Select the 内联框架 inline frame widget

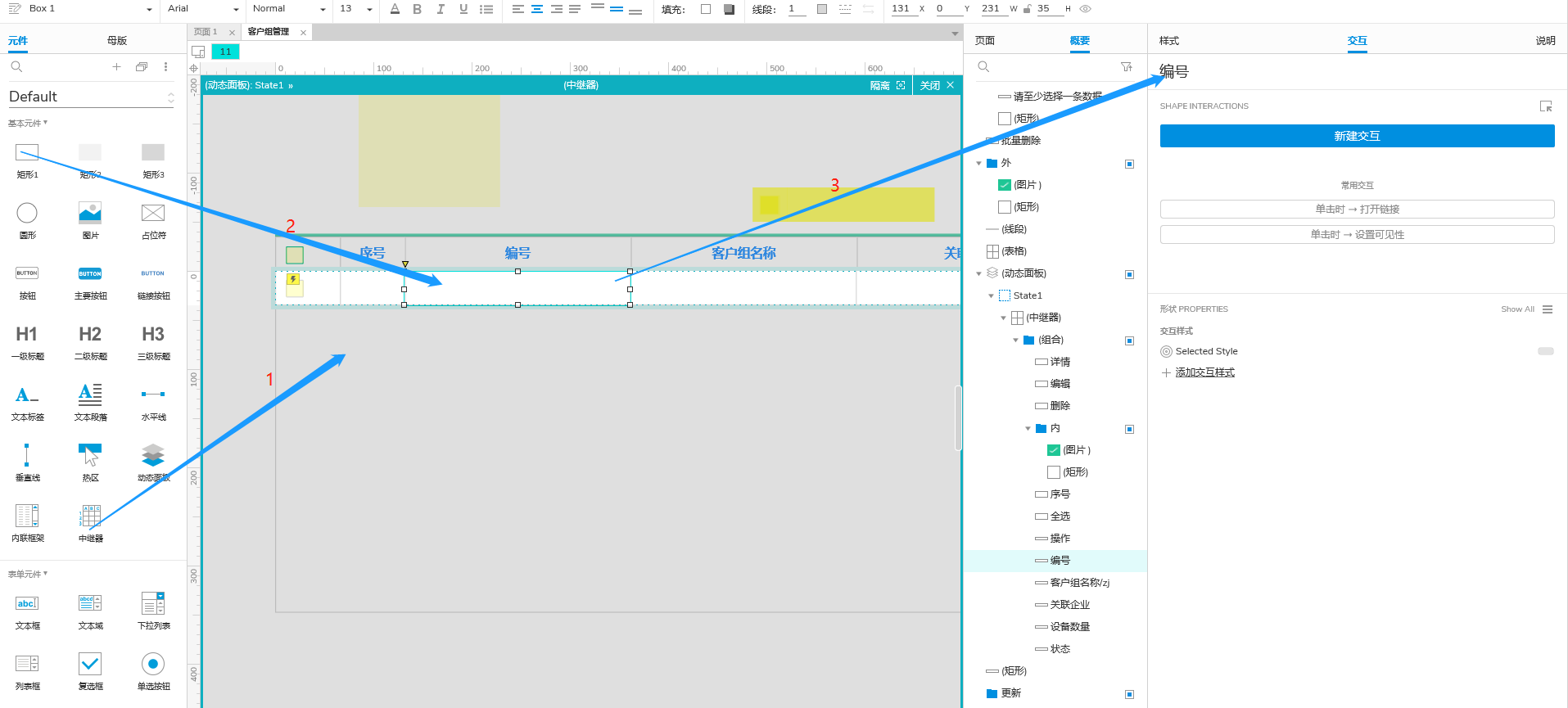[27, 524]
